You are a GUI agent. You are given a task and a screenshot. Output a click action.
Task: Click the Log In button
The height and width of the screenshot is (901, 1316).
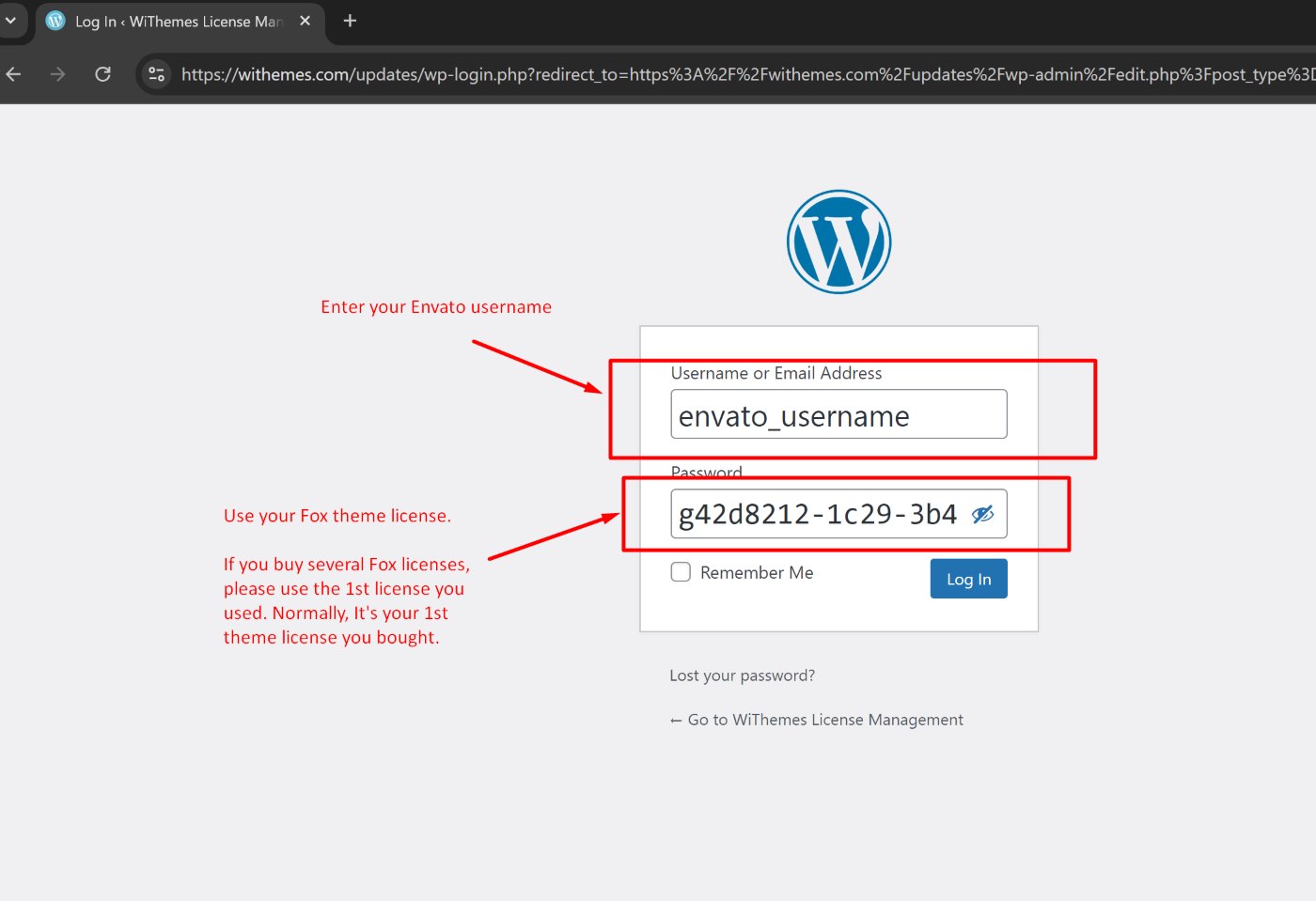tap(968, 579)
